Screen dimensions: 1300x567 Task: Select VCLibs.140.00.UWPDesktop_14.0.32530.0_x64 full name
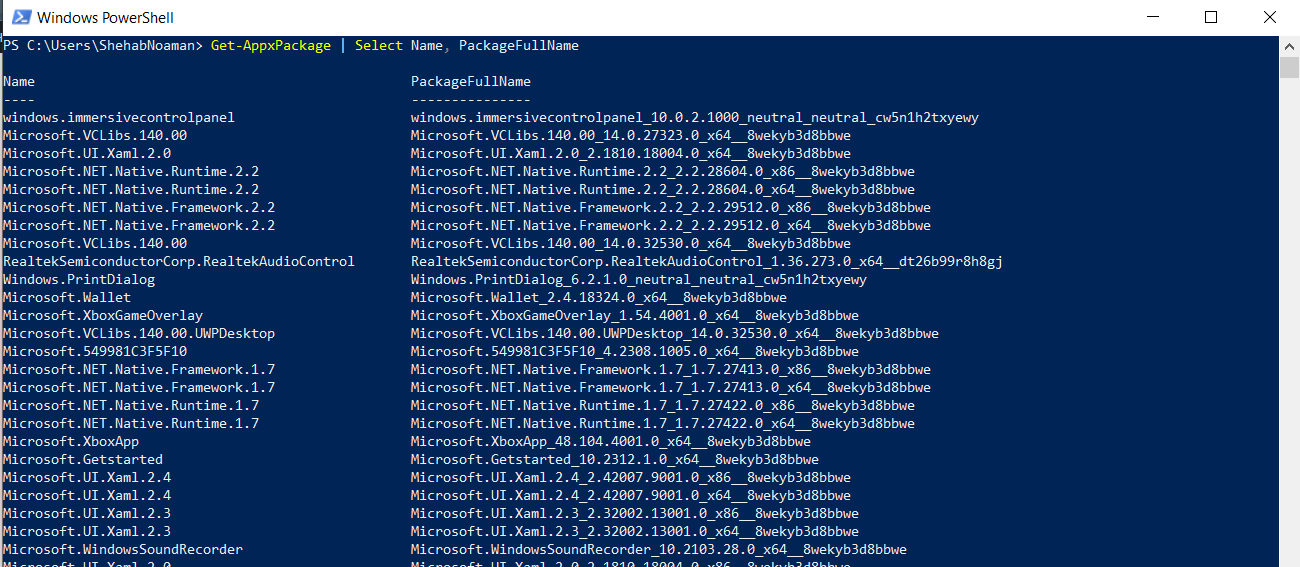pos(675,334)
